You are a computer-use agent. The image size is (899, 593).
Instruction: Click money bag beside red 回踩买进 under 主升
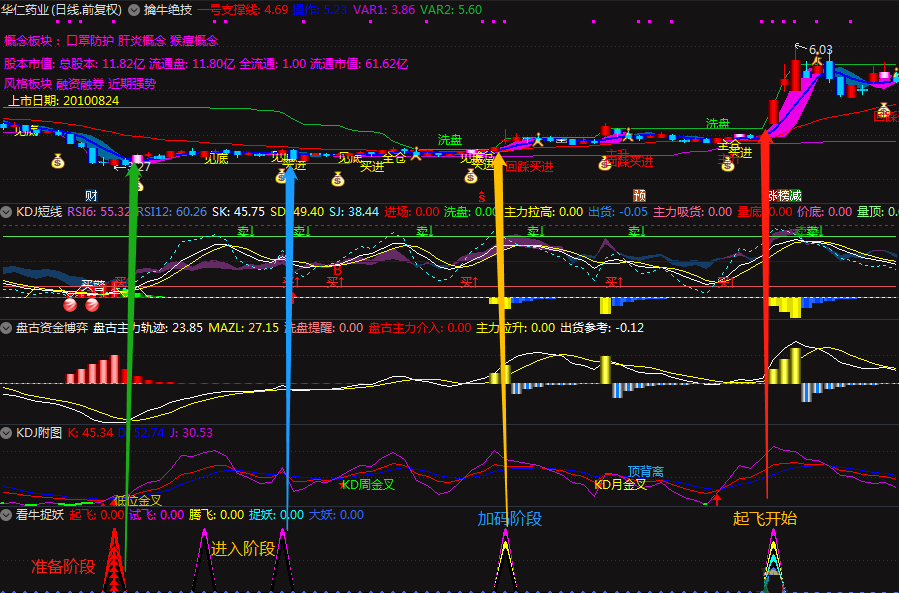[x=604, y=165]
